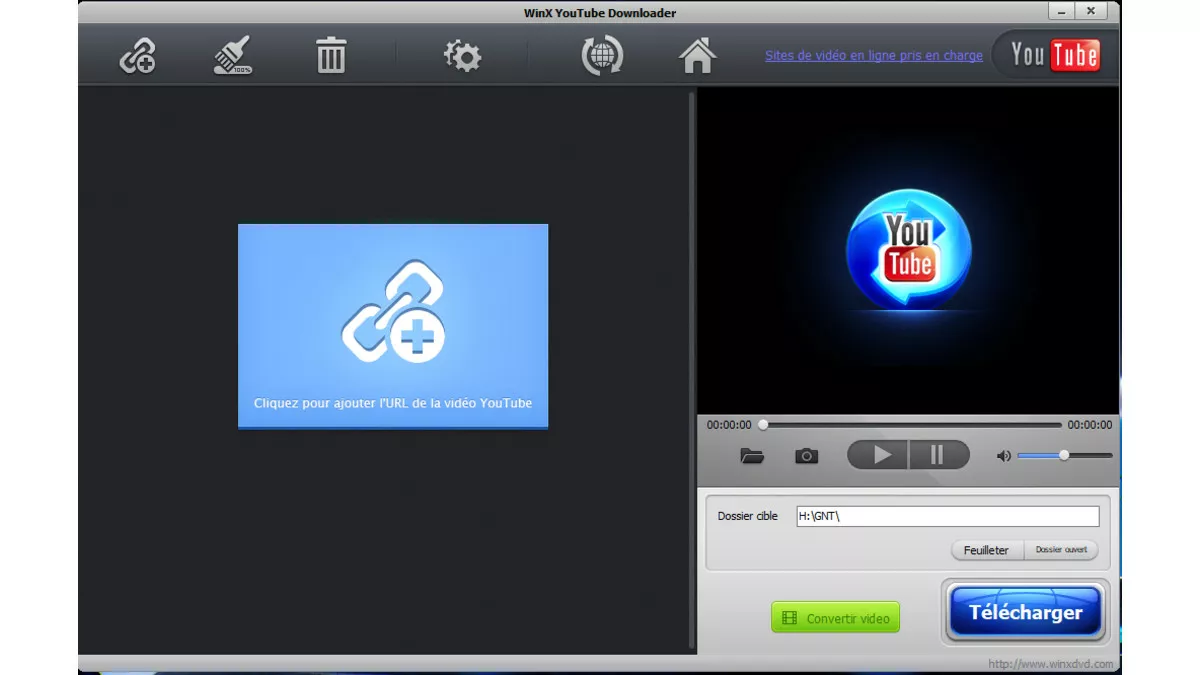Pause the video preview
Image resolution: width=1200 pixels, height=675 pixels.
pos(938,455)
